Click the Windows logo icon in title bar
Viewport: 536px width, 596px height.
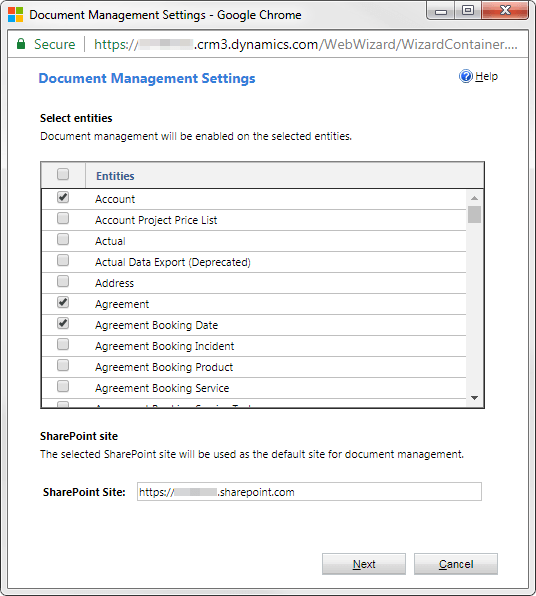[16, 14]
